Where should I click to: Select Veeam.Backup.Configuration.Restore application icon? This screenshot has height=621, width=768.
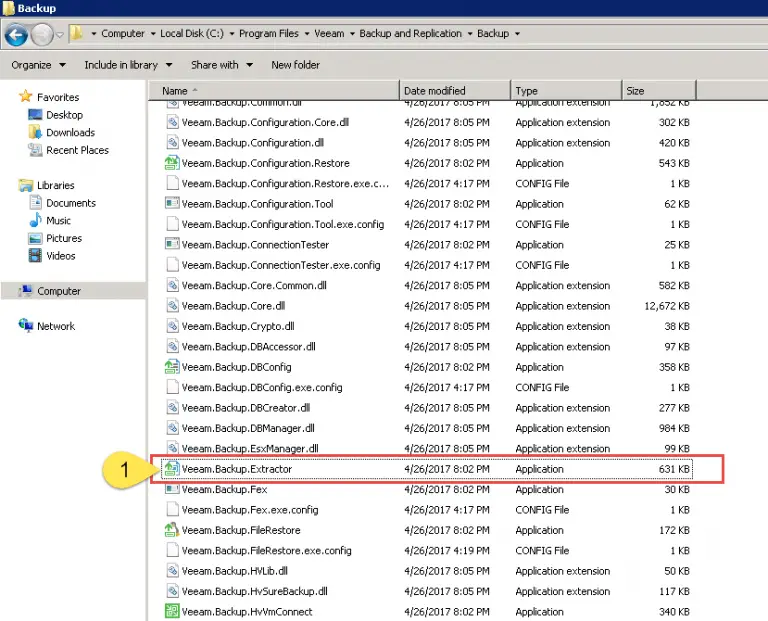pos(172,163)
